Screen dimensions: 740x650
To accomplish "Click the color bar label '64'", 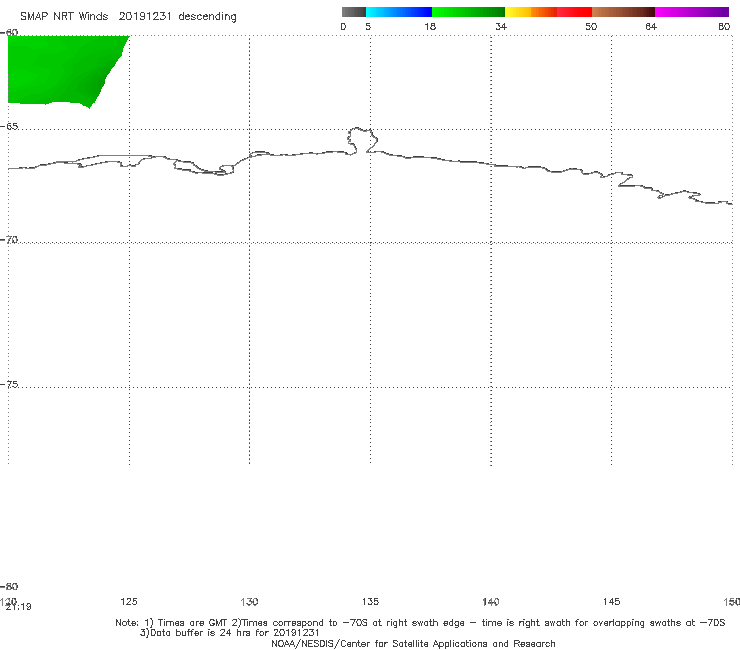I will pyautogui.click(x=651, y=26).
